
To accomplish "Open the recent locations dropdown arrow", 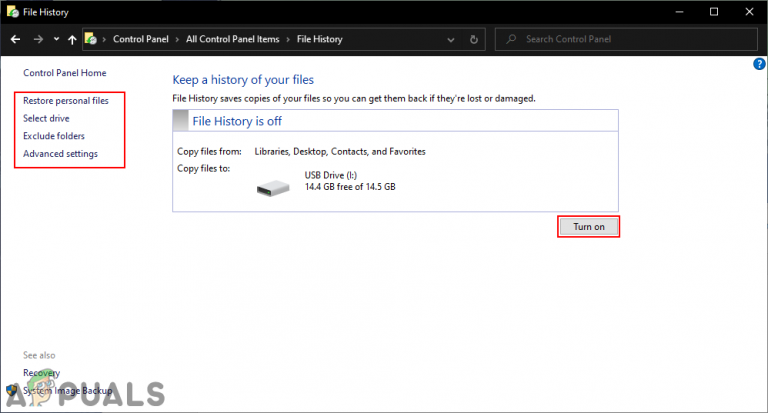I will [56, 39].
